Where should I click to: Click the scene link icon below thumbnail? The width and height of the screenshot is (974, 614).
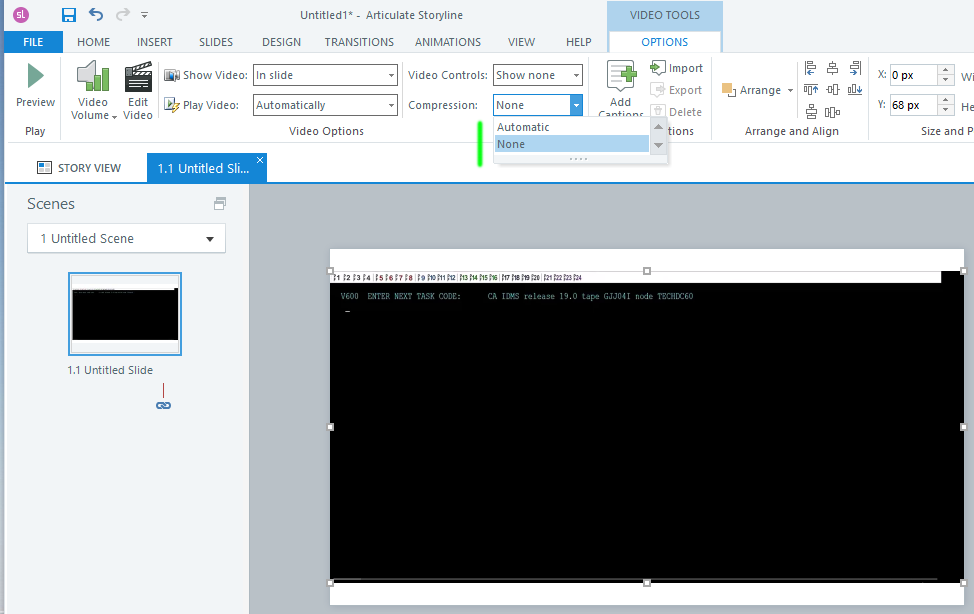(163, 405)
